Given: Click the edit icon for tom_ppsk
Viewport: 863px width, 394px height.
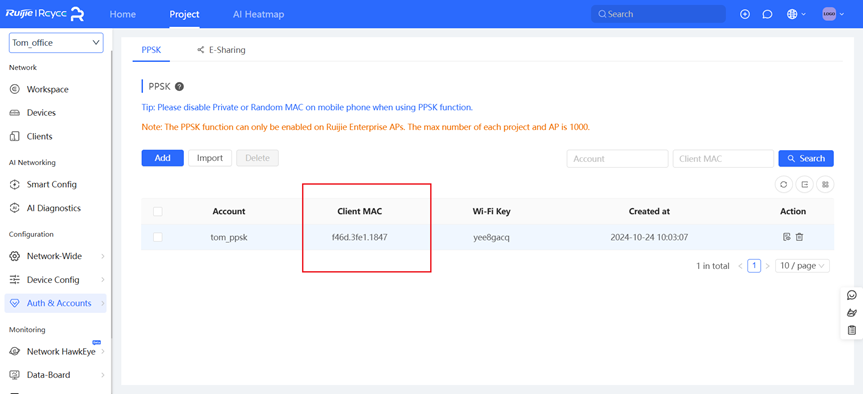Looking at the screenshot, I should [x=786, y=237].
